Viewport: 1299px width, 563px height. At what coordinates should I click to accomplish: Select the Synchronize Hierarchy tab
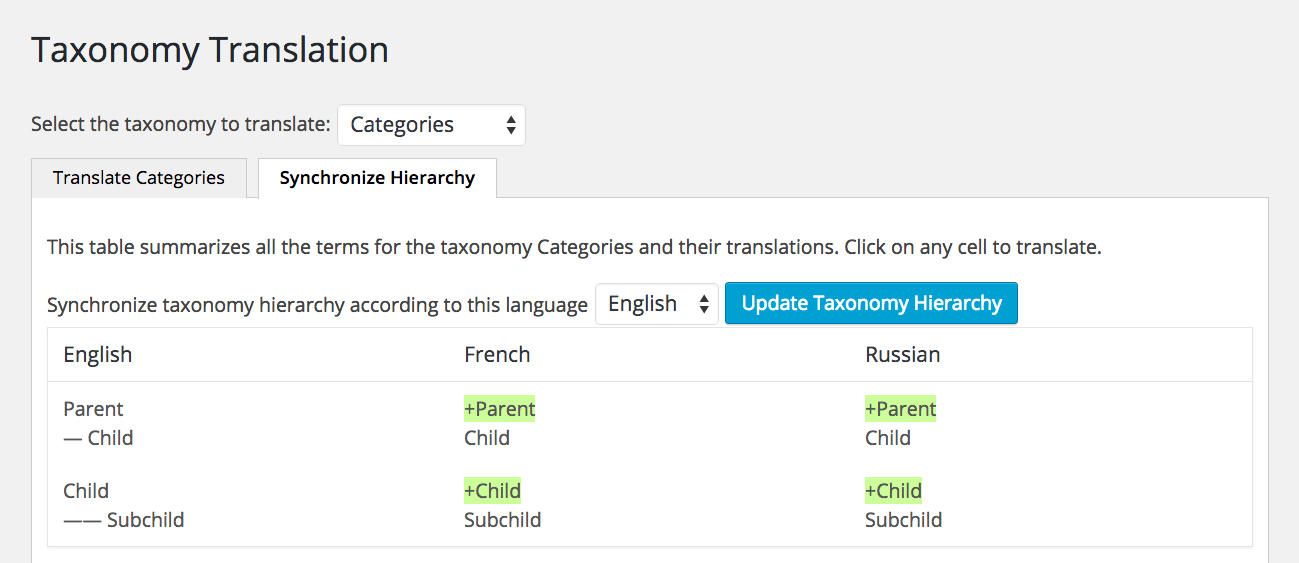(x=377, y=178)
